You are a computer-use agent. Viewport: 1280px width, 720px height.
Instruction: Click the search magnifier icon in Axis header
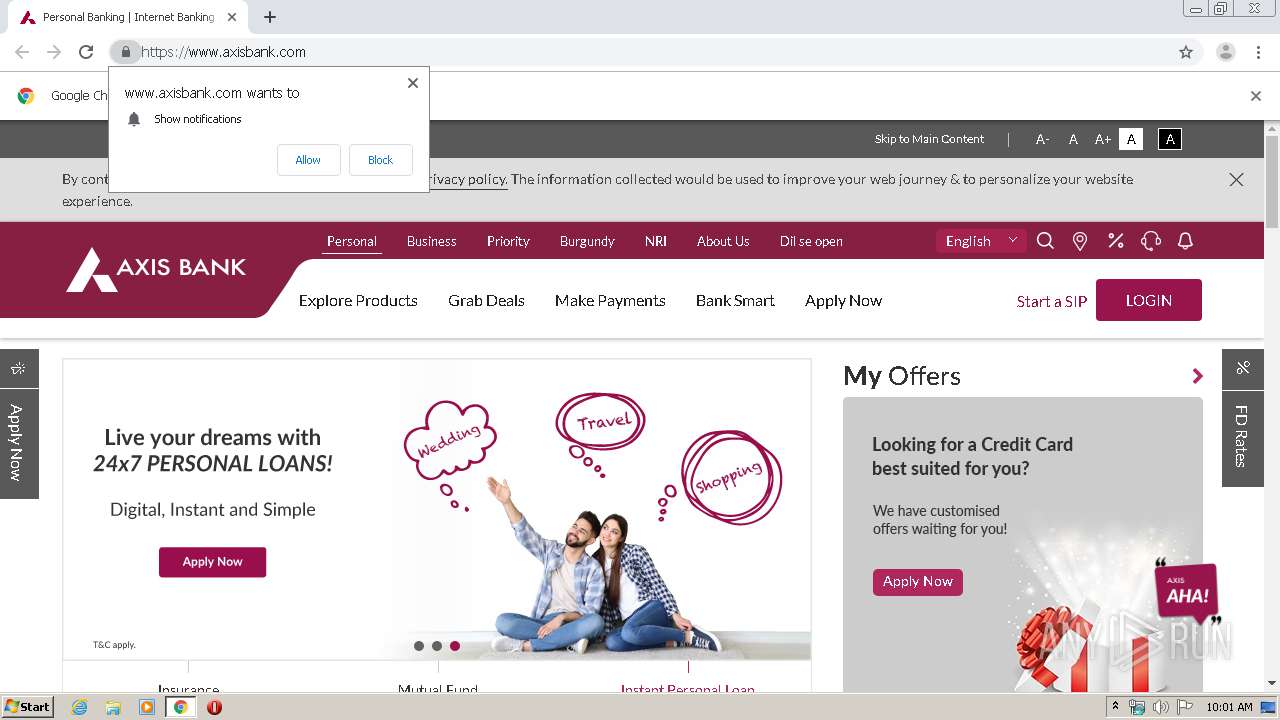tap(1045, 241)
